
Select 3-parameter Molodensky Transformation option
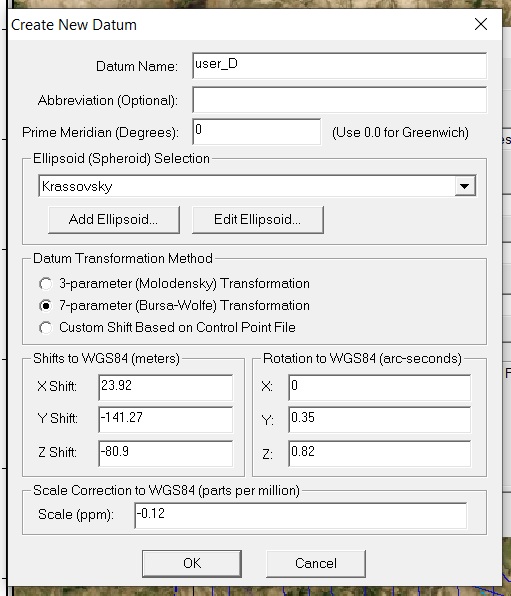tap(46, 284)
